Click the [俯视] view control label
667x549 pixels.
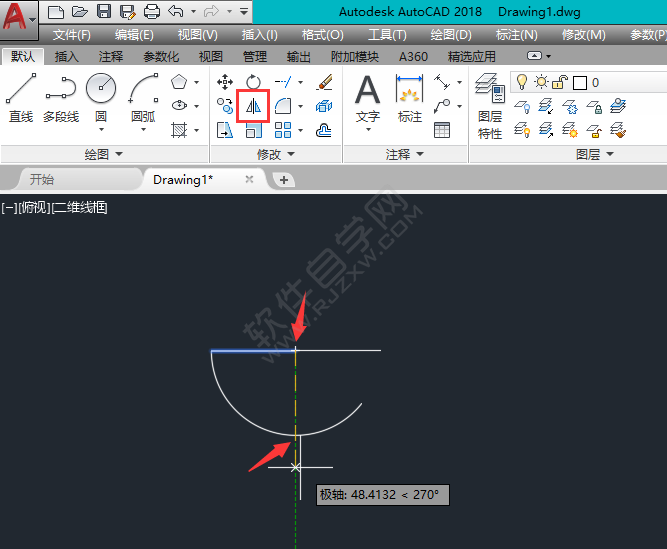click(34, 208)
